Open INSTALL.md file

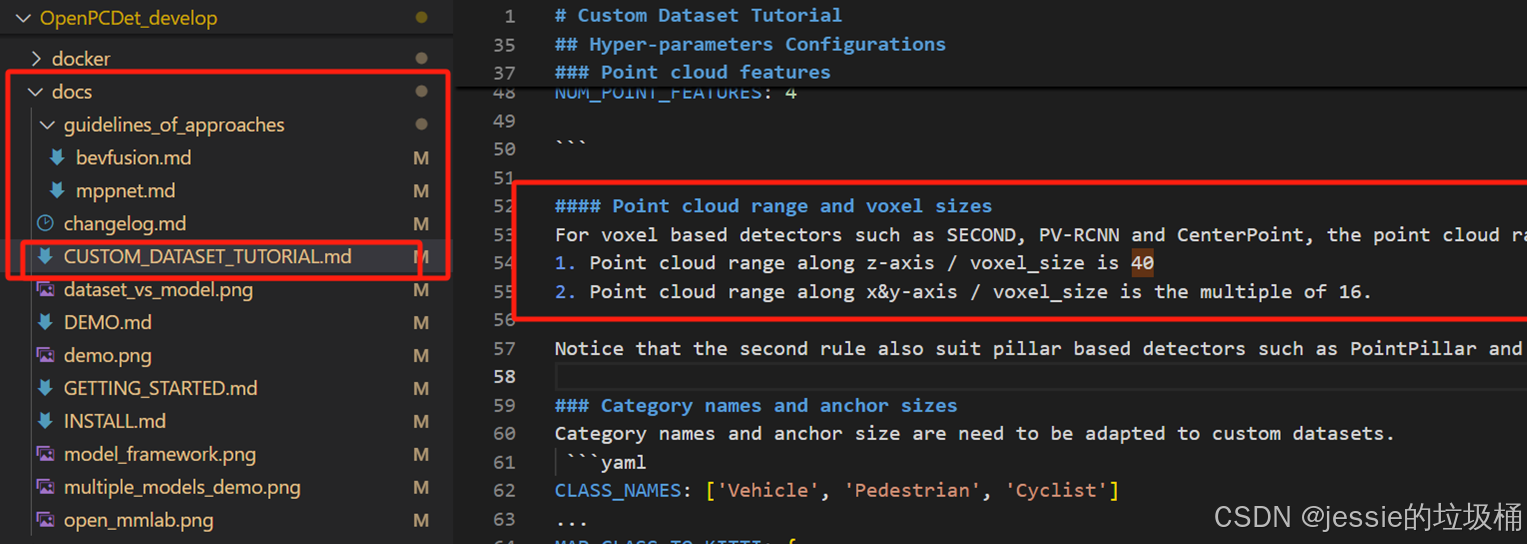[x=115, y=421]
